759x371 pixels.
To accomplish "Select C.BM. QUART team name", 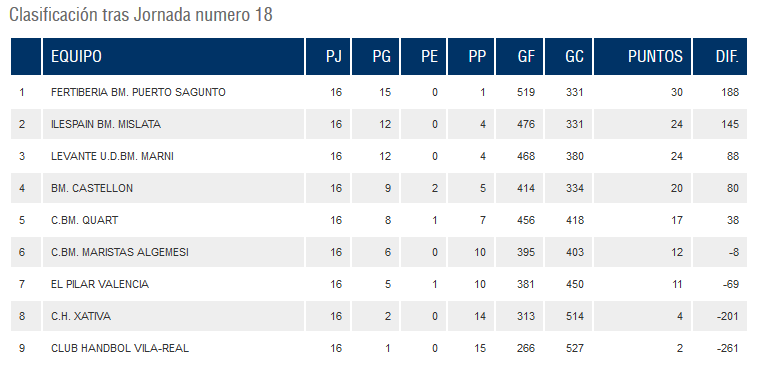I will point(84,220).
